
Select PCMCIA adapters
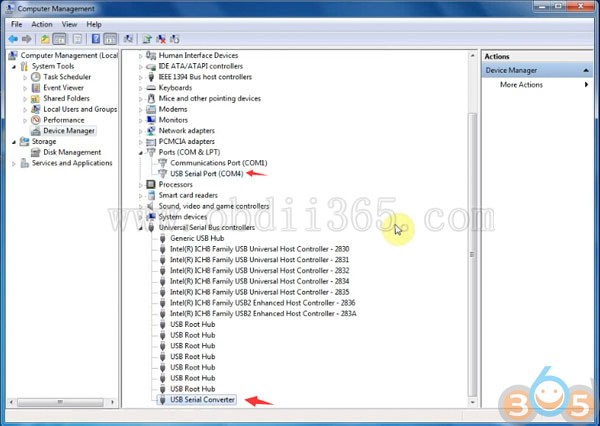(x=186, y=141)
